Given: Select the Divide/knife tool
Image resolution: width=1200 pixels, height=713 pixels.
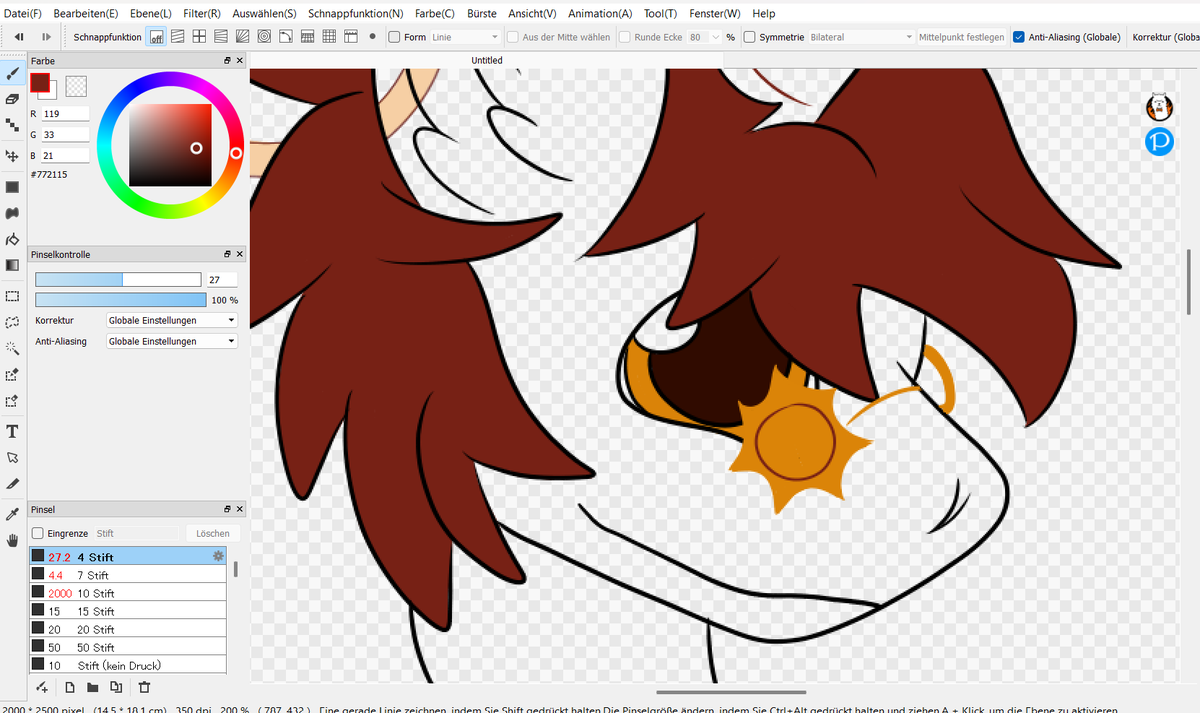Looking at the screenshot, I should (12, 483).
